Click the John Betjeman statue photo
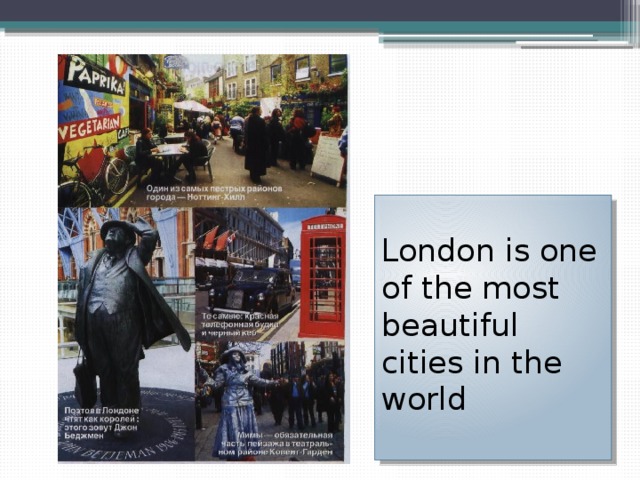Screen dimensions: 640x480 click(126, 334)
